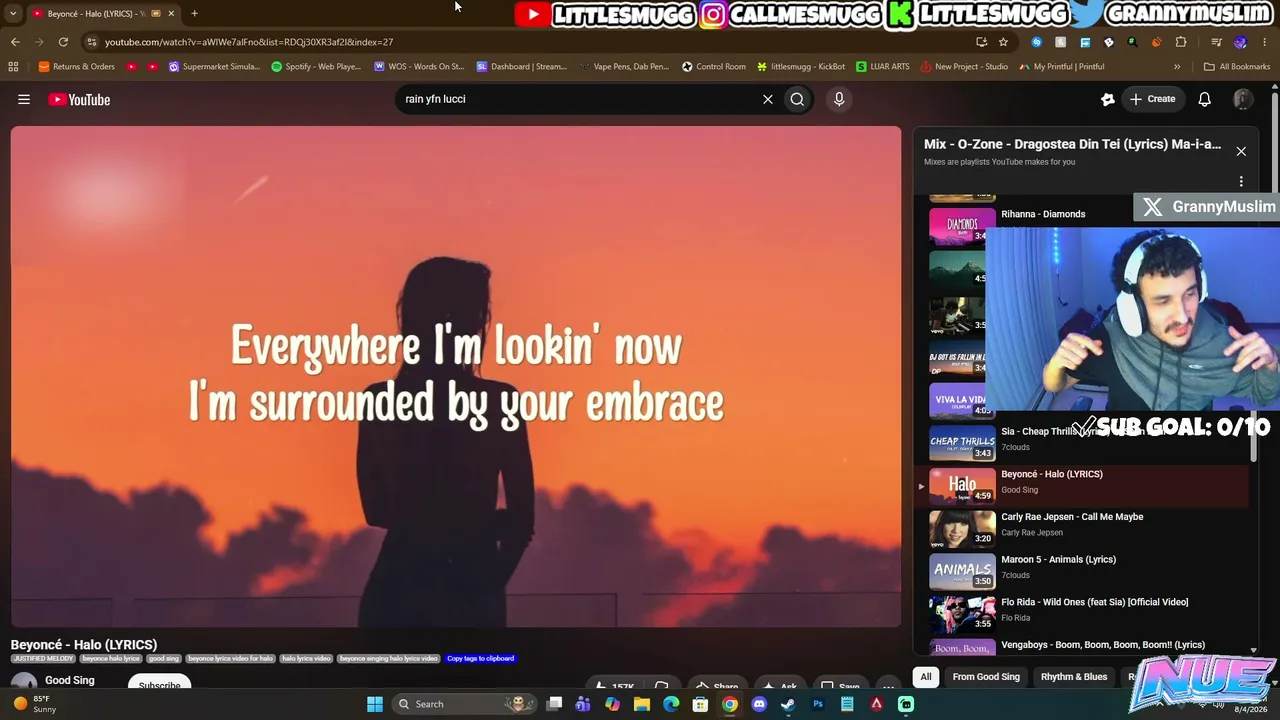This screenshot has width=1280, height=720.
Task: Select the All filter chip
Action: (926, 677)
